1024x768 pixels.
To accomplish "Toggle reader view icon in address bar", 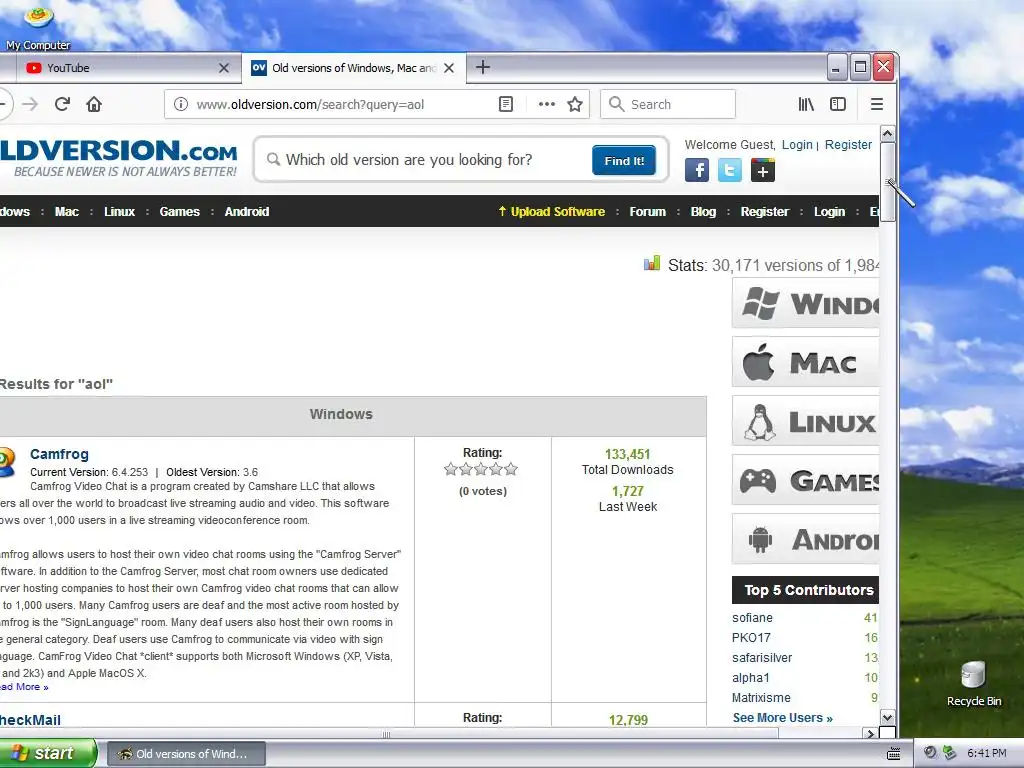I will pos(505,104).
